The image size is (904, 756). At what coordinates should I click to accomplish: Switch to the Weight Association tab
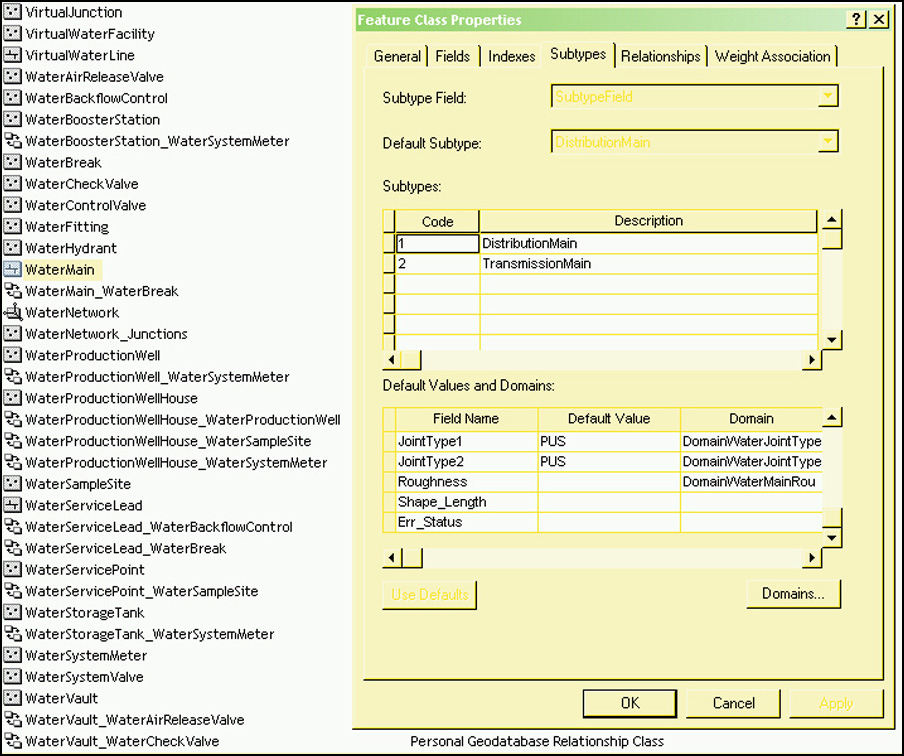click(x=773, y=57)
